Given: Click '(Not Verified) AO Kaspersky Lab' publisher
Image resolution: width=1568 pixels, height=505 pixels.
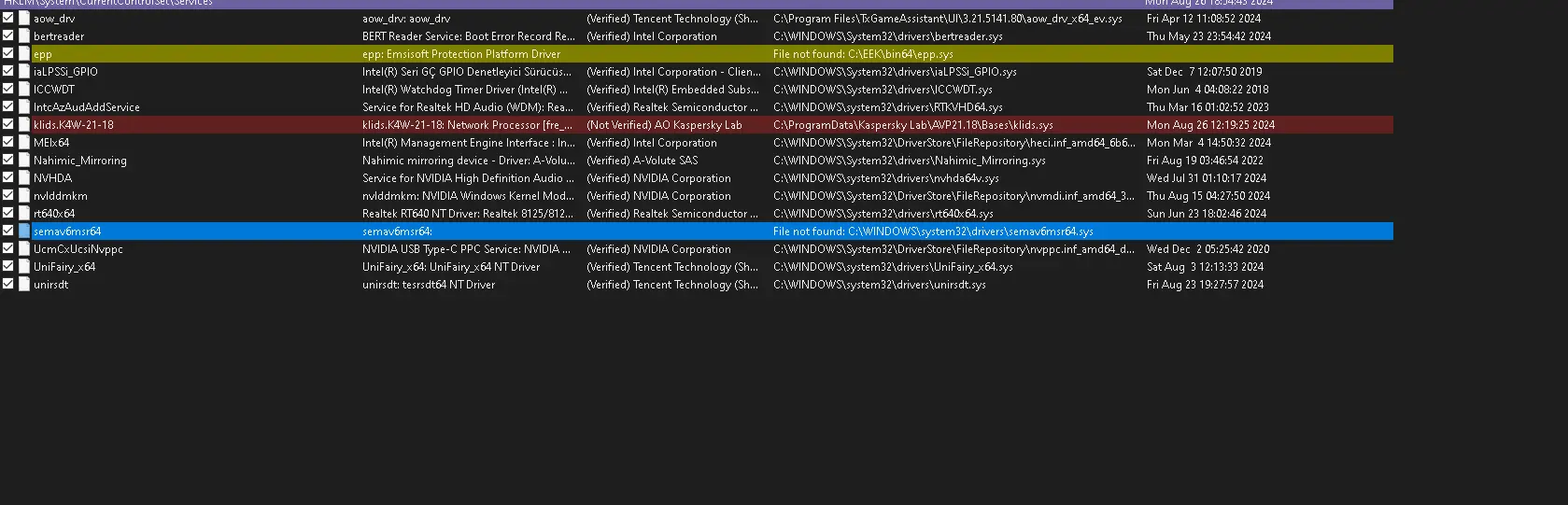Looking at the screenshot, I should [x=664, y=125].
